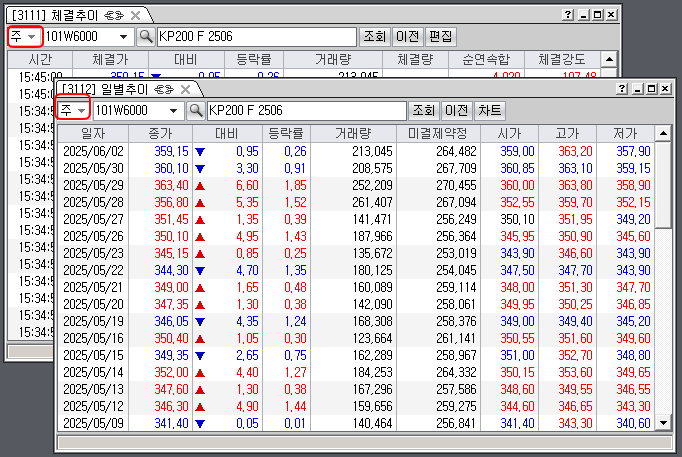682x457 pixels.
Task: Close the 일별추이 tab with its X icon
Action: 185,89
